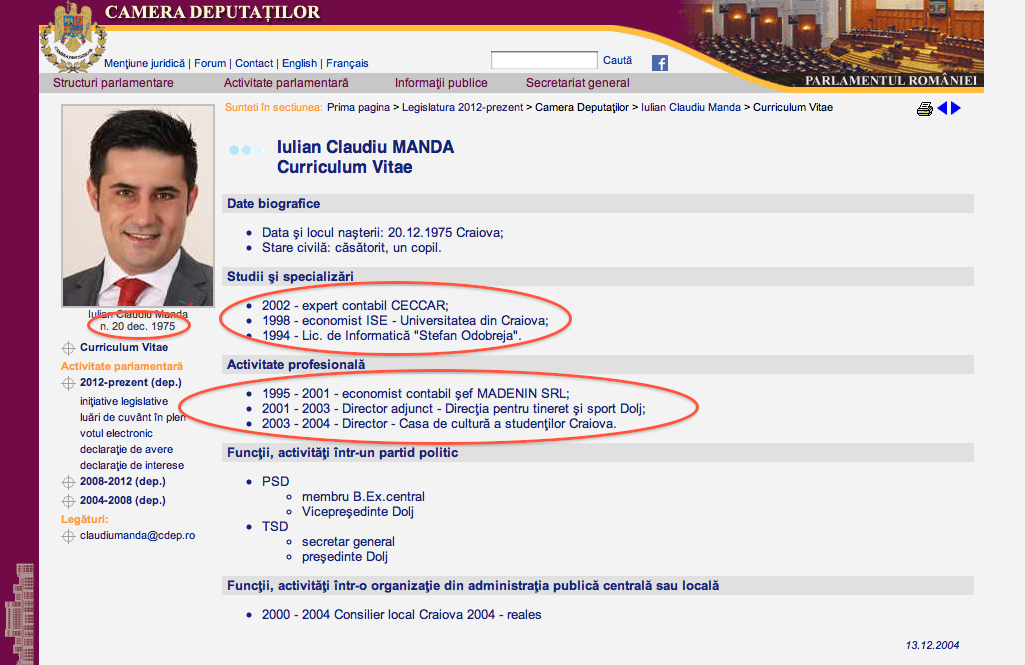
Task: Open Informaţii publice menu
Action: click(x=441, y=83)
